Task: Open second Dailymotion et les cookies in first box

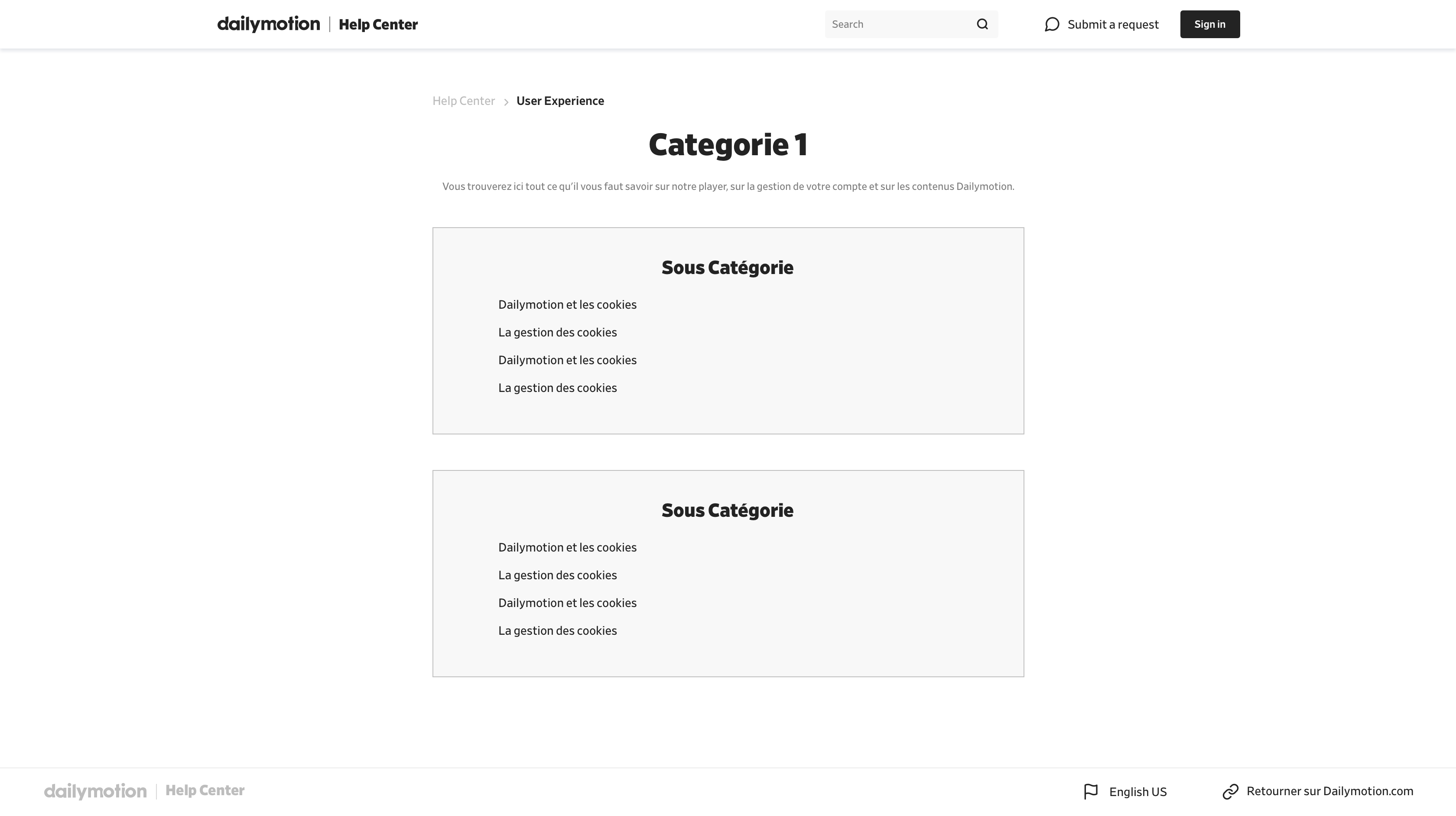Action: click(x=568, y=360)
